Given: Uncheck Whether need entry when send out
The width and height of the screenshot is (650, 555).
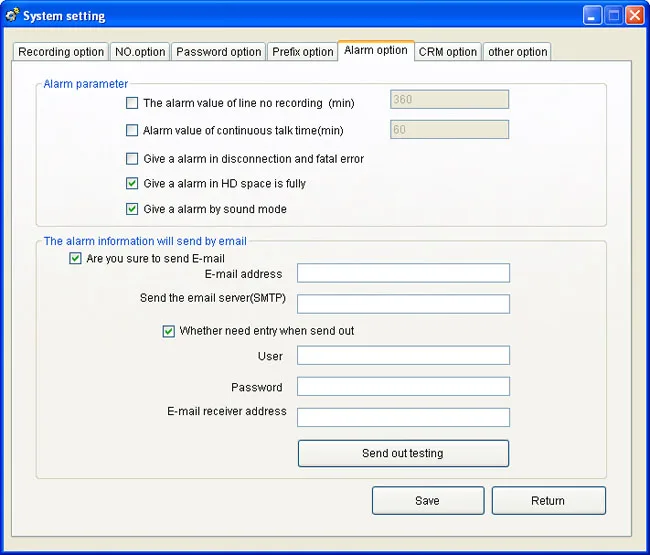Looking at the screenshot, I should pyautogui.click(x=168, y=331).
